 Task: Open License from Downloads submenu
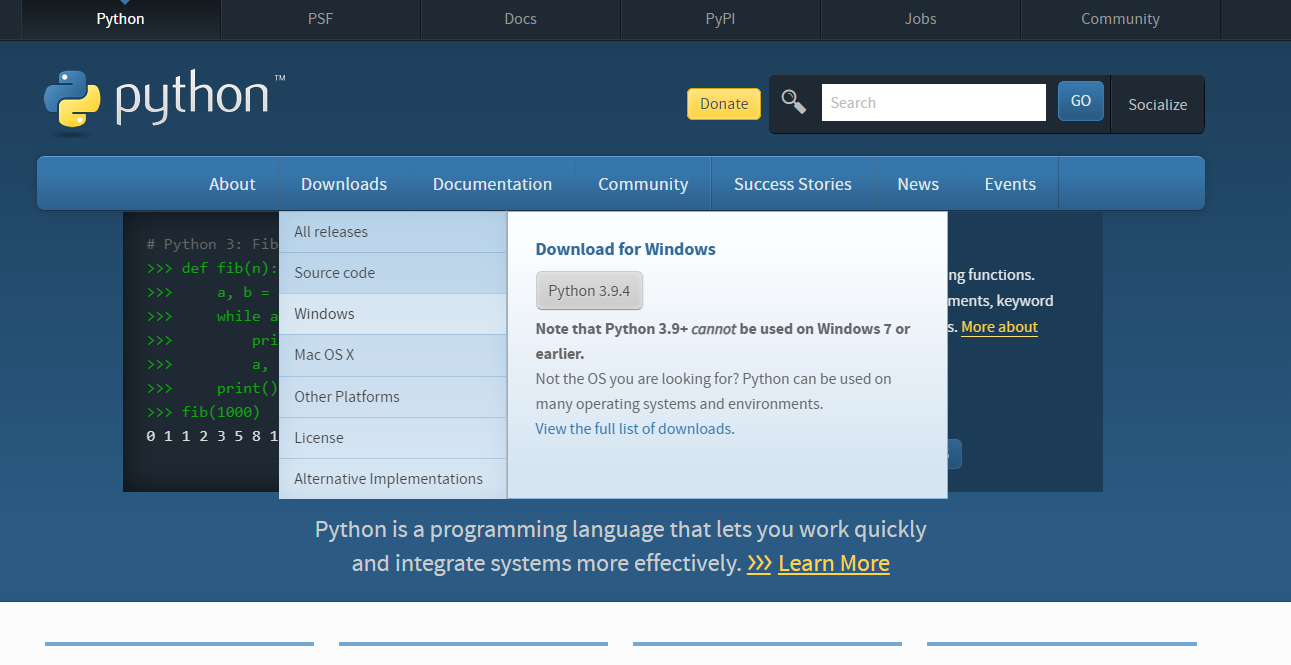point(393,438)
